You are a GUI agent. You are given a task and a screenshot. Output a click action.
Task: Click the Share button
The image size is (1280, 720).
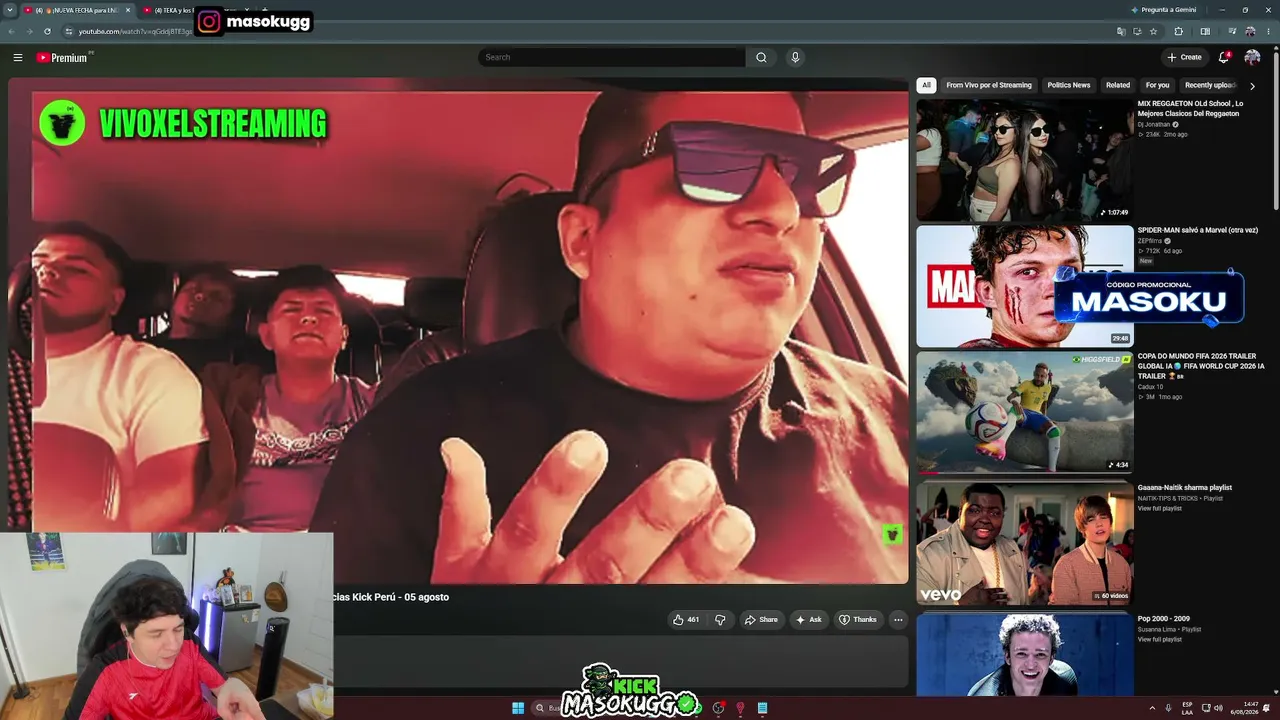[x=760, y=620]
